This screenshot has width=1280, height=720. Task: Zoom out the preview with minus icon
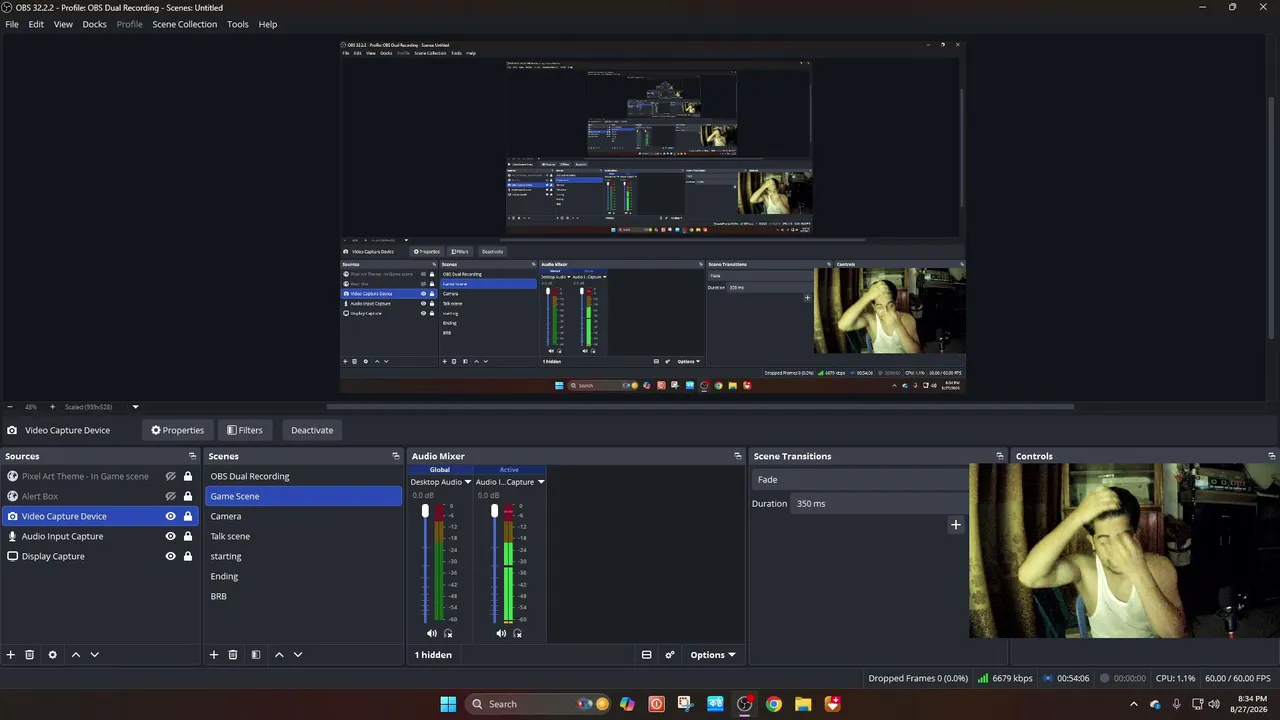(x=10, y=407)
